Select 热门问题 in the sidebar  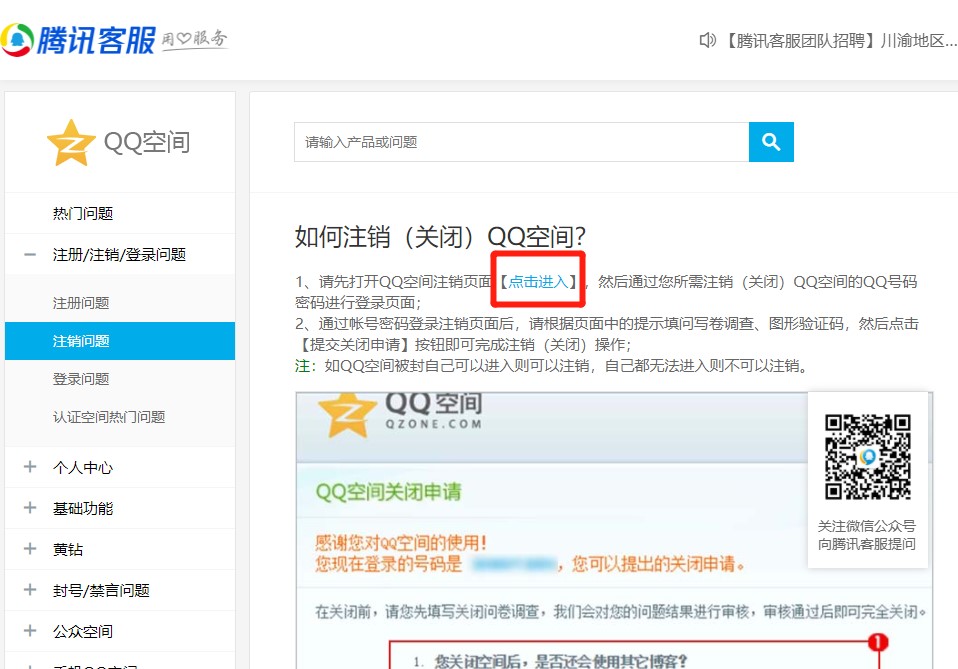(x=83, y=213)
